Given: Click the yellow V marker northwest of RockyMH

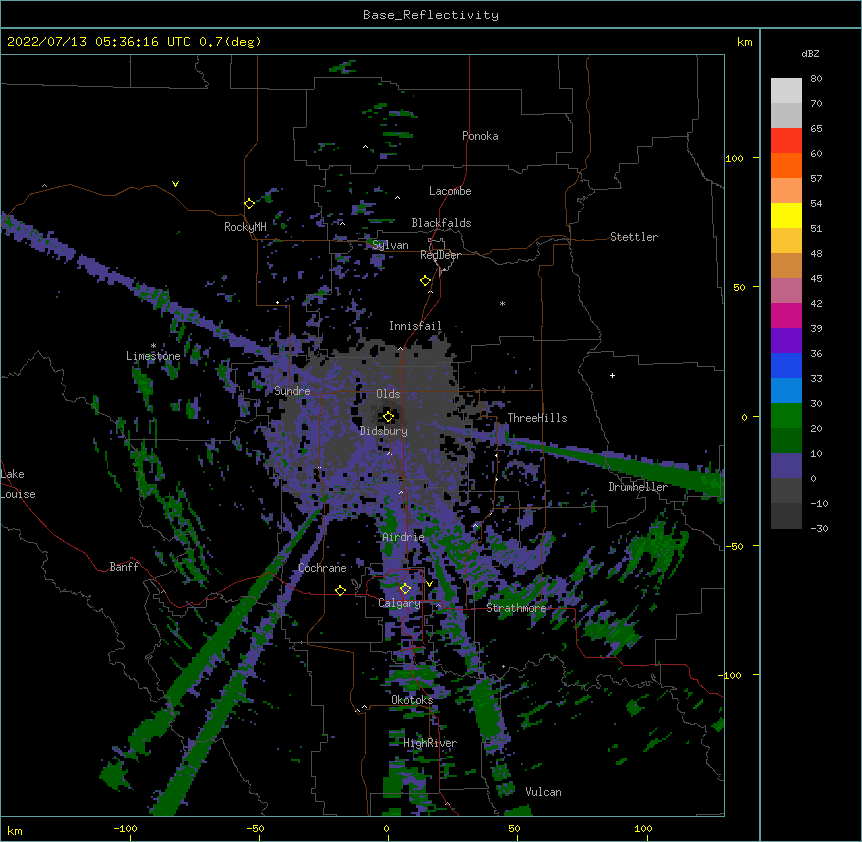Looking at the screenshot, I should pos(175,184).
